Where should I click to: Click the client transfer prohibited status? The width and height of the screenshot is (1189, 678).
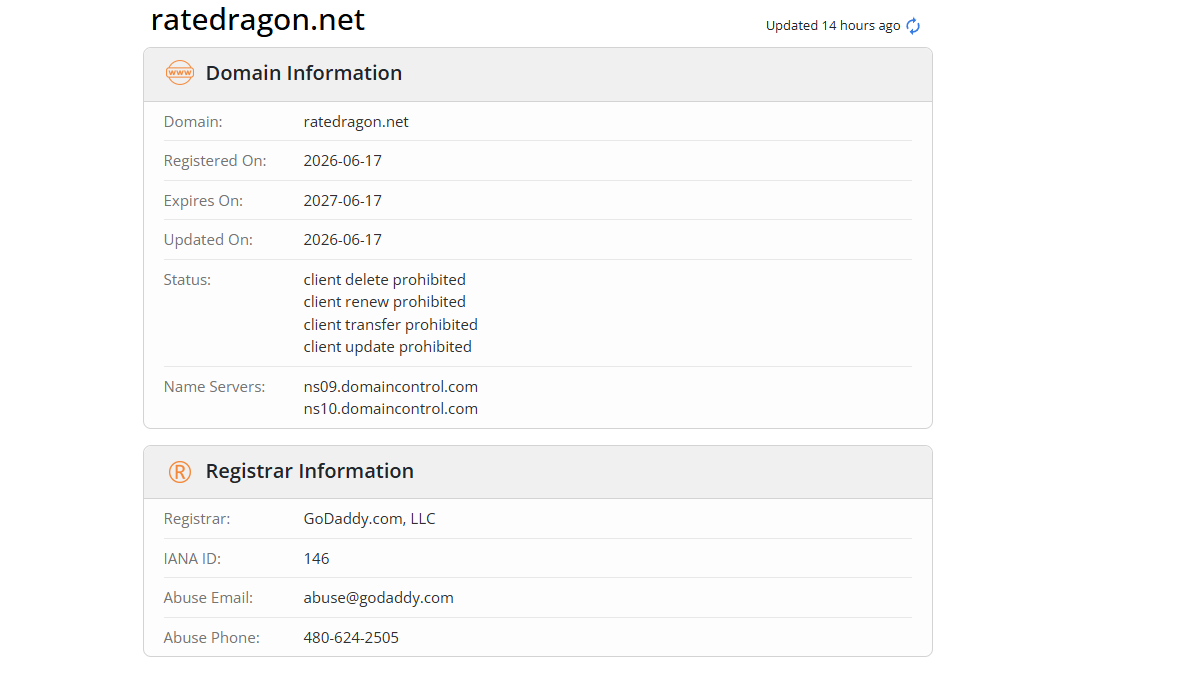(391, 325)
